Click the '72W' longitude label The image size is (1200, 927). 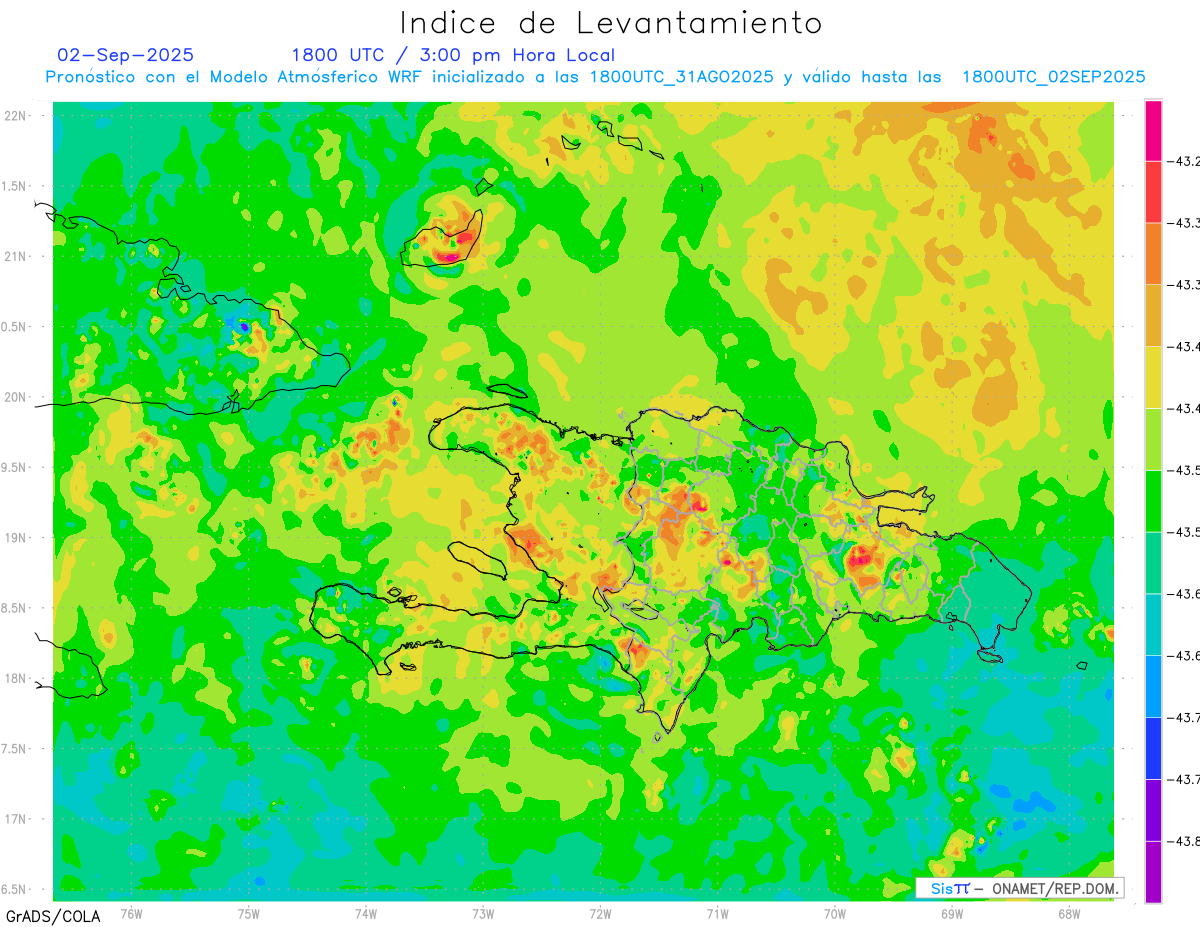tap(600, 913)
